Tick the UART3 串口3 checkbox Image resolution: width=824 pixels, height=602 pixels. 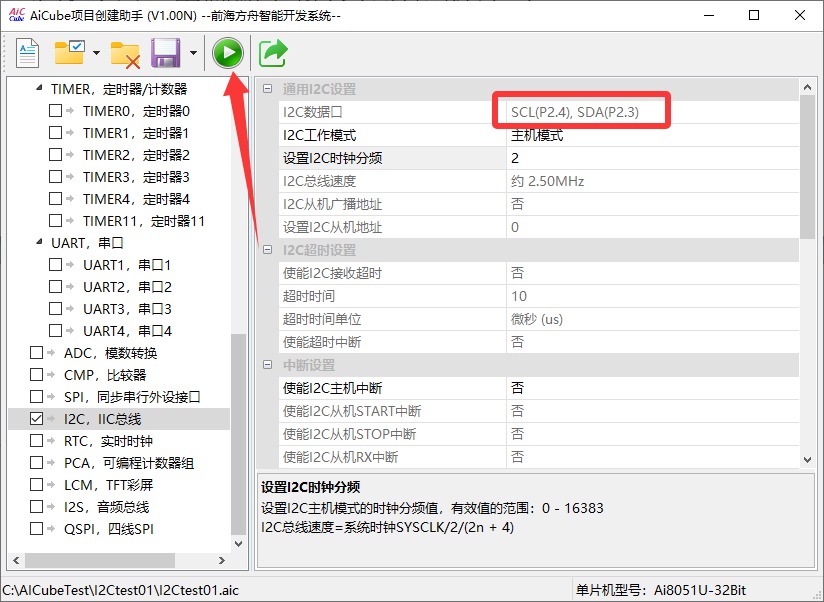(55, 308)
